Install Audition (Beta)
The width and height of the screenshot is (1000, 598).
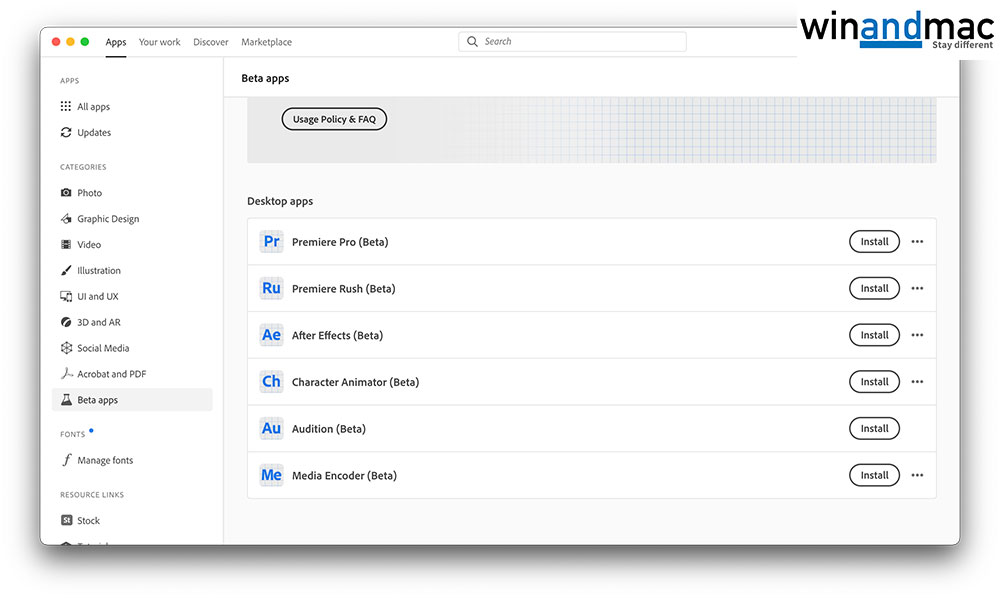(x=874, y=428)
